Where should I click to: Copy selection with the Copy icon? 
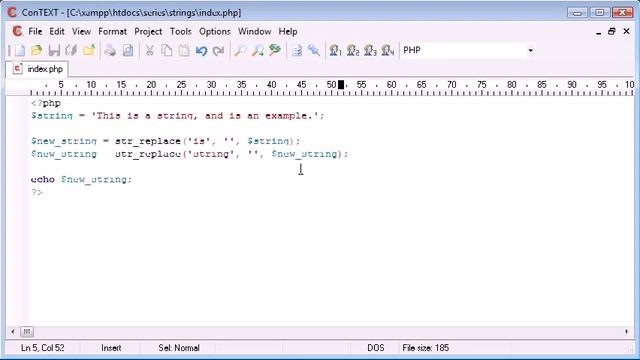pyautogui.click(x=167, y=51)
